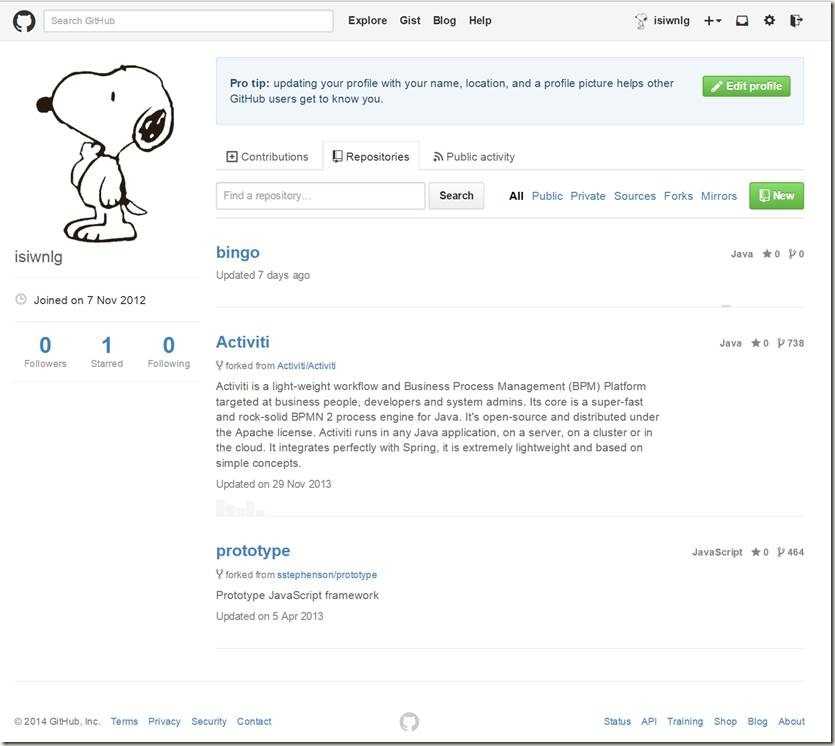Focus the Find a repository field
This screenshot has width=835, height=746.
tap(321, 196)
